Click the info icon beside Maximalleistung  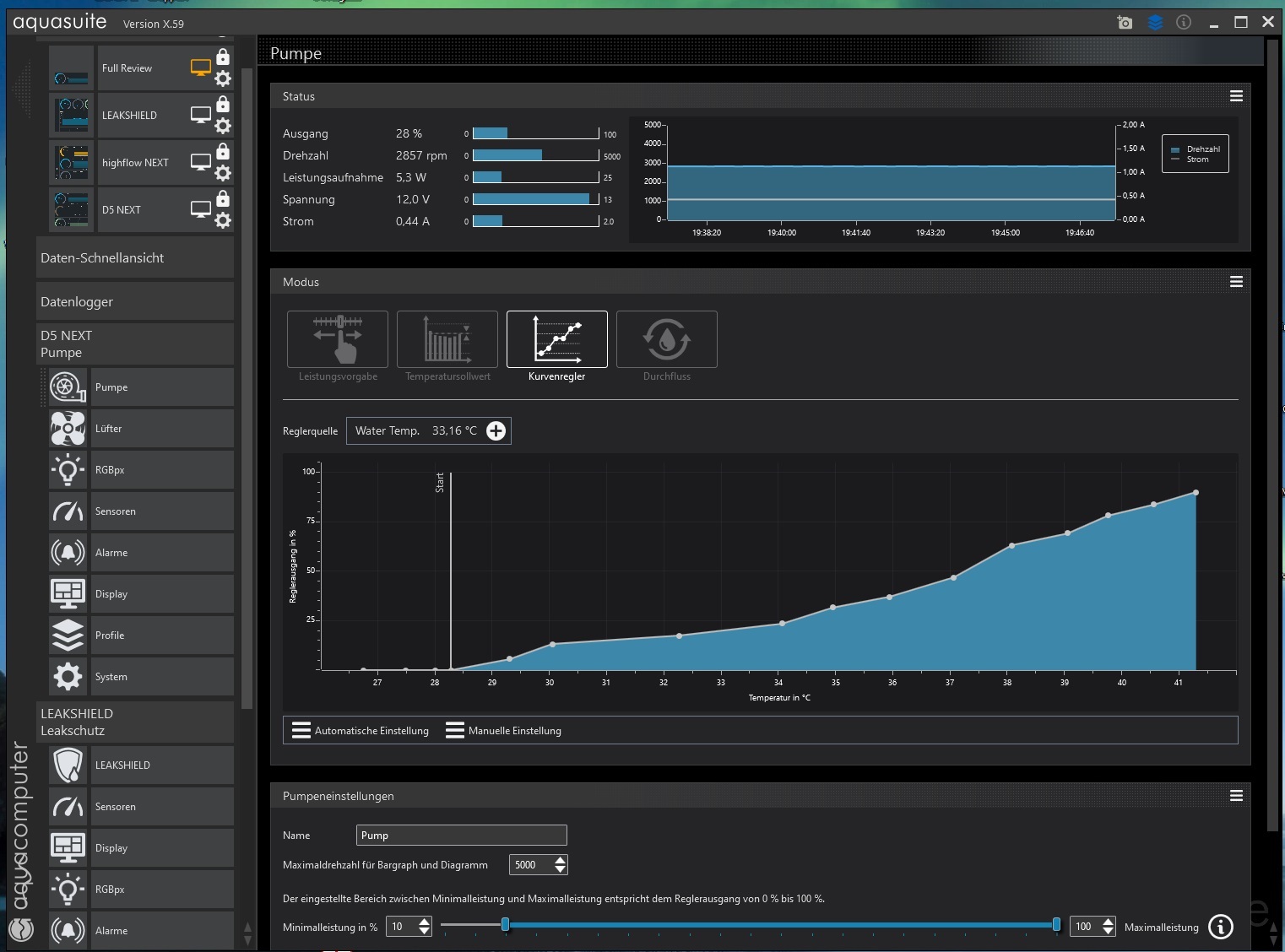click(x=1221, y=927)
